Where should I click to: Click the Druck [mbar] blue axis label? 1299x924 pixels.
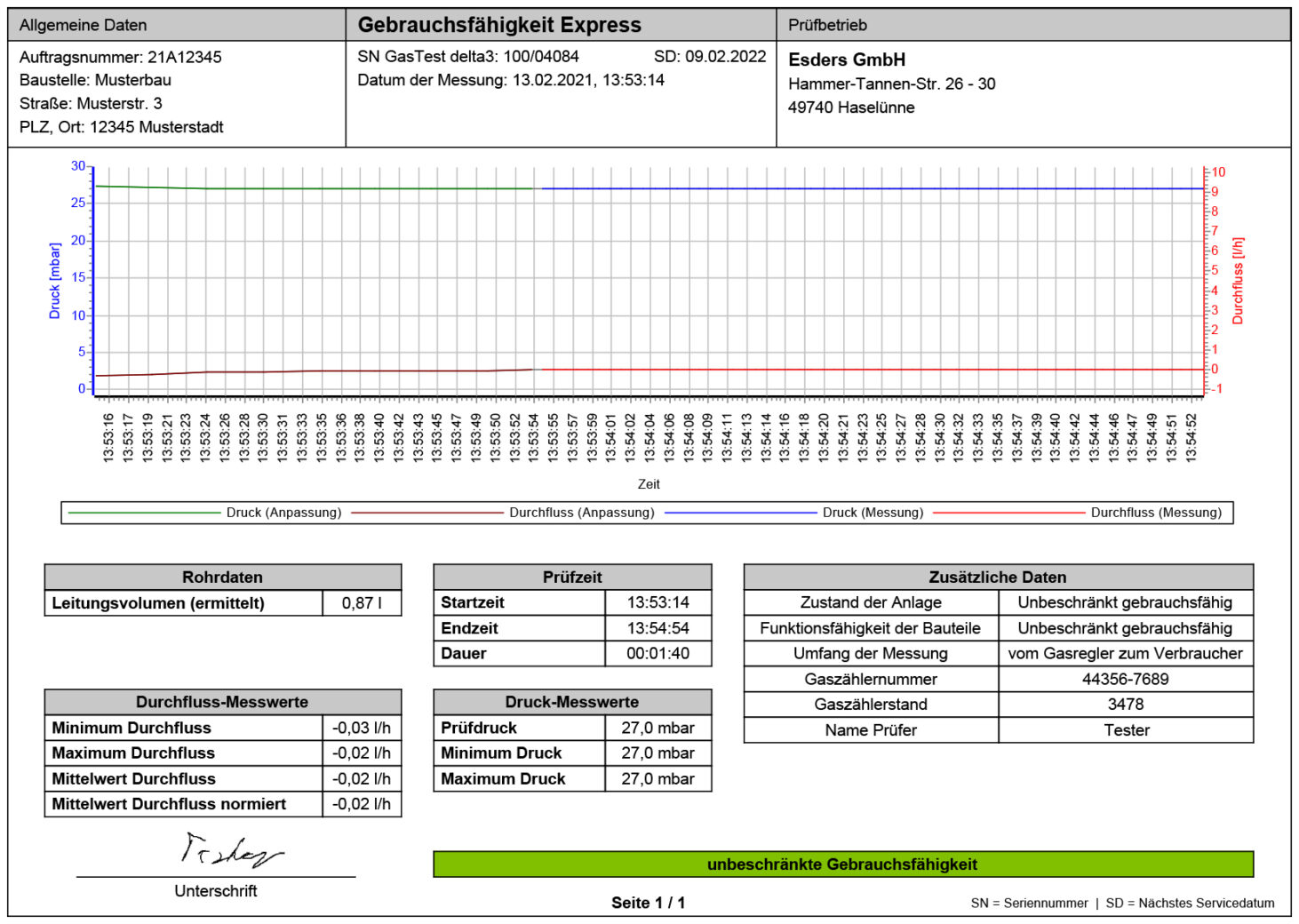pos(55,280)
